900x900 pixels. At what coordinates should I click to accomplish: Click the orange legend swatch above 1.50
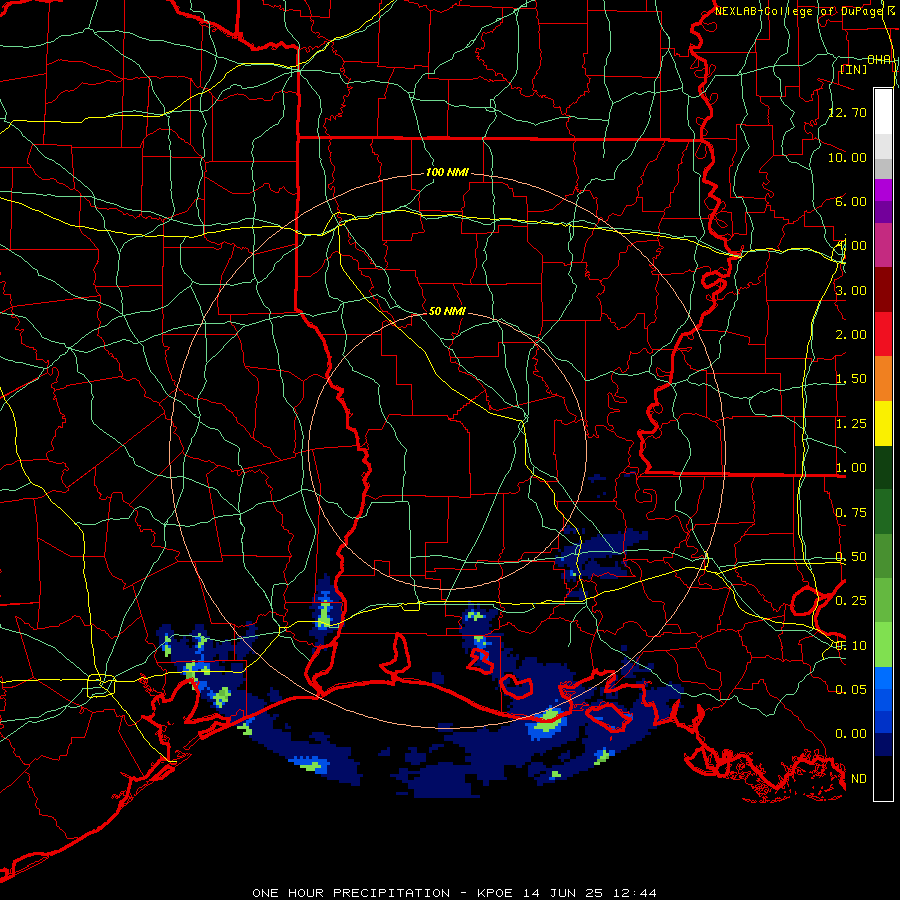(883, 379)
